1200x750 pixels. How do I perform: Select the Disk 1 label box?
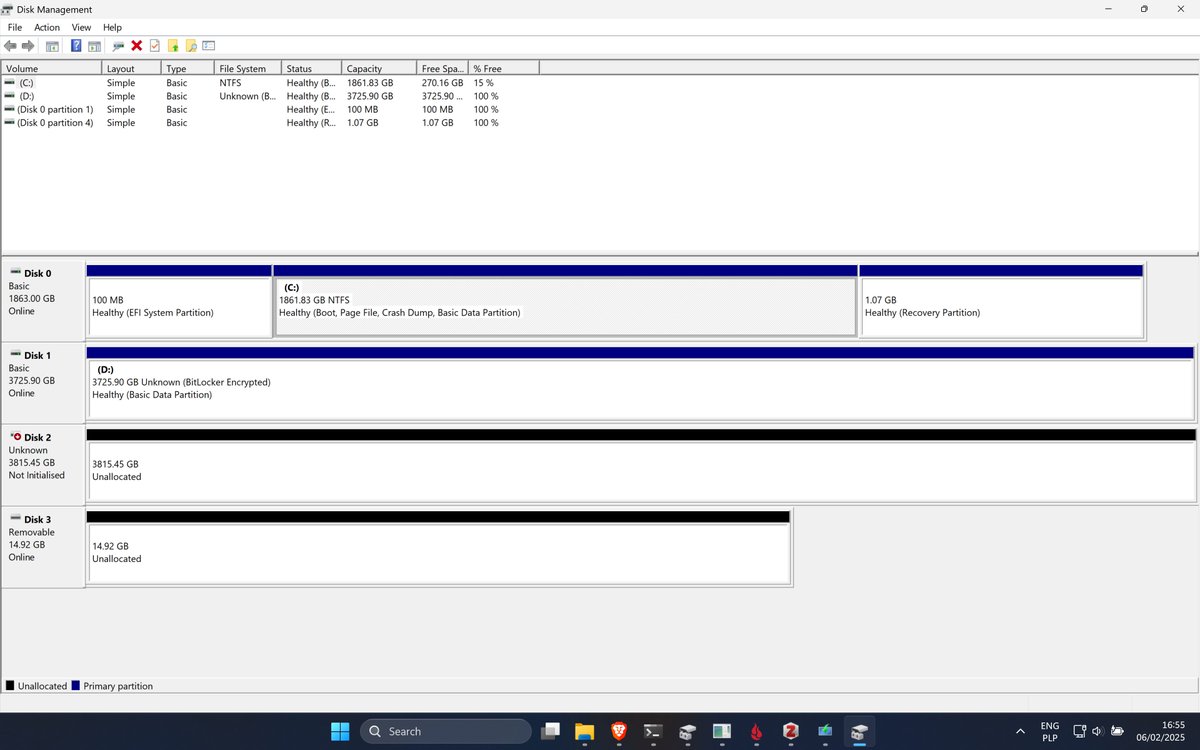click(x=43, y=384)
